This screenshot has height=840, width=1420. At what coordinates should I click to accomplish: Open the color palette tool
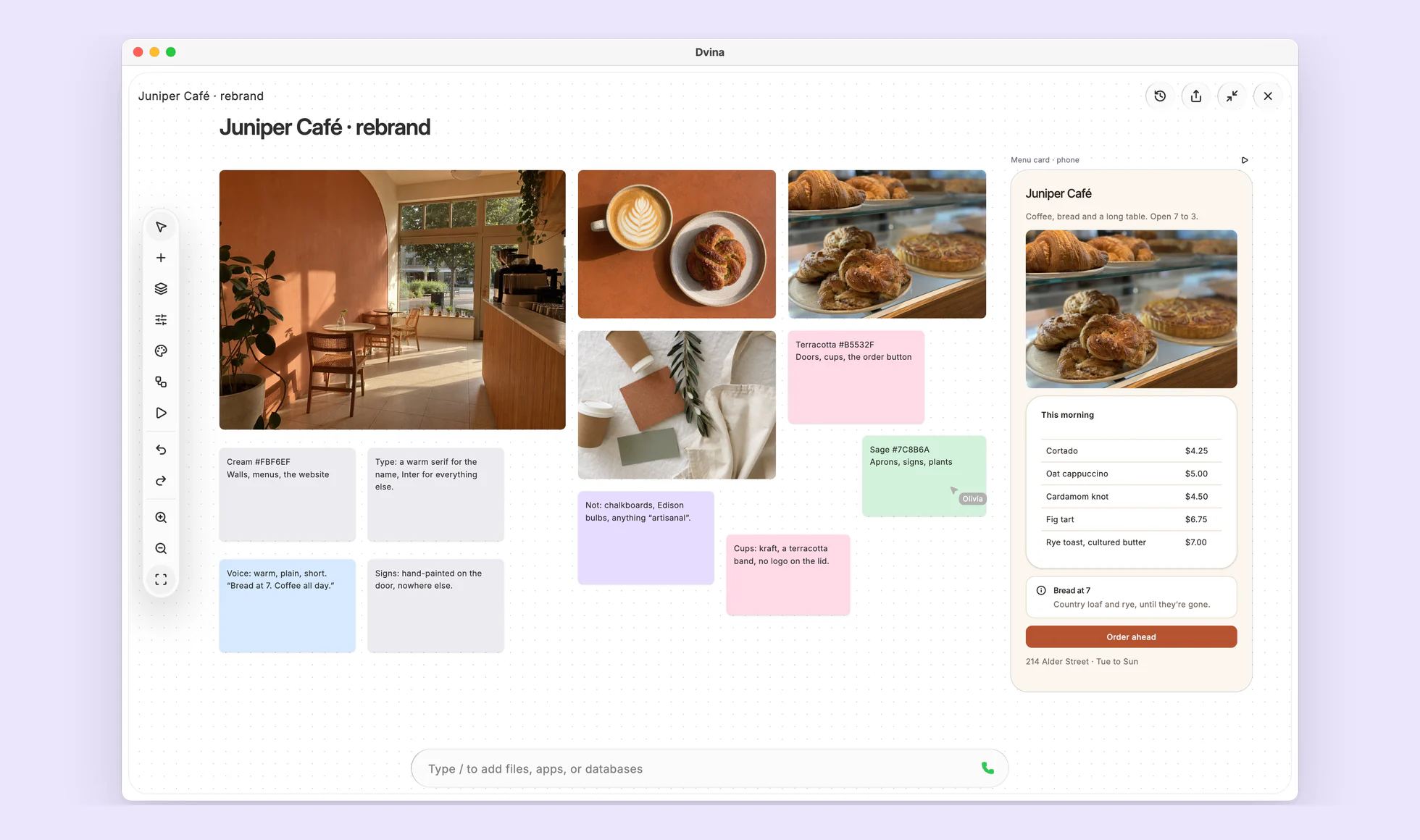tap(161, 350)
